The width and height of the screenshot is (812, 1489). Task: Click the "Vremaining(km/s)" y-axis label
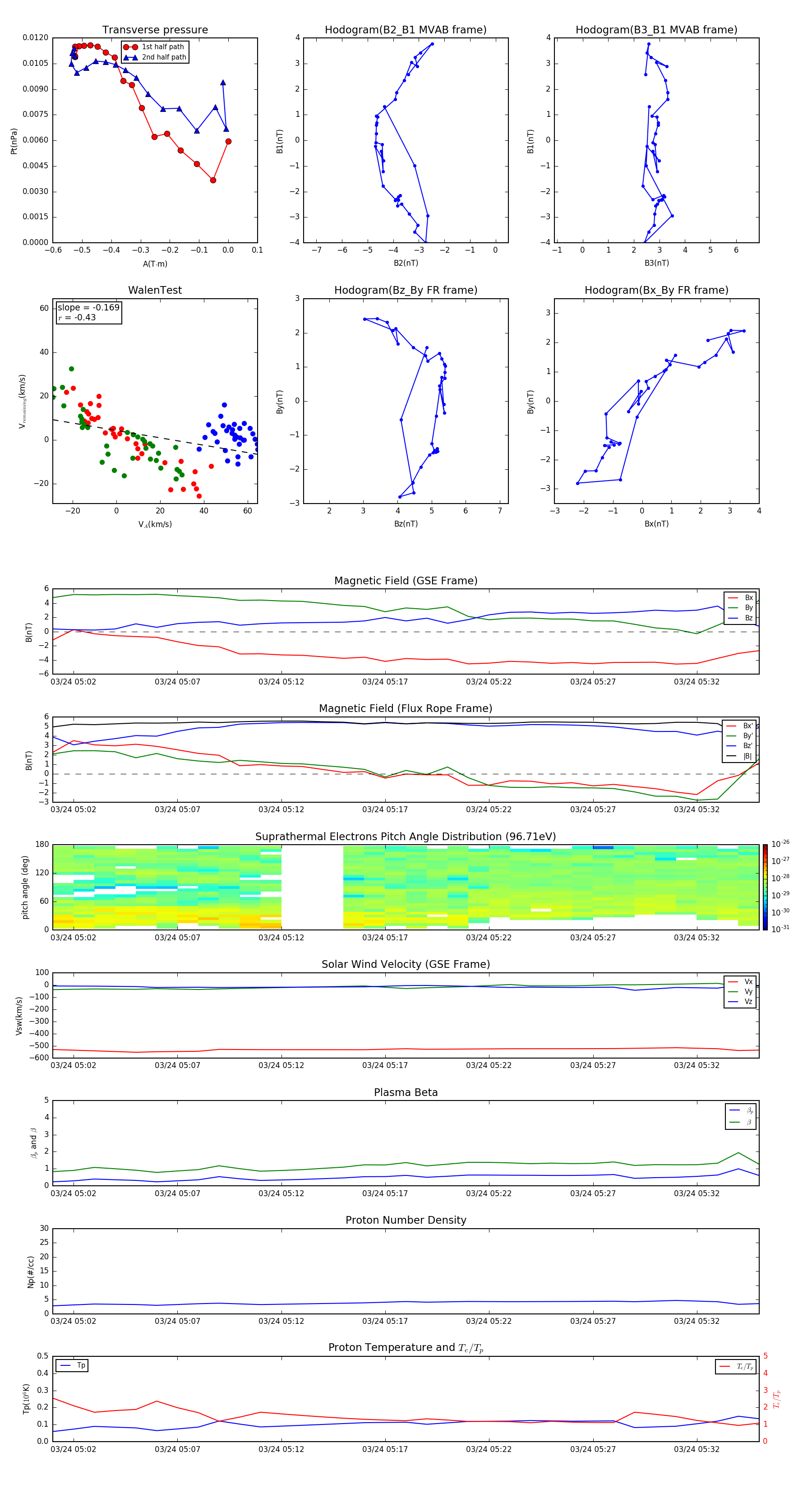(23, 401)
